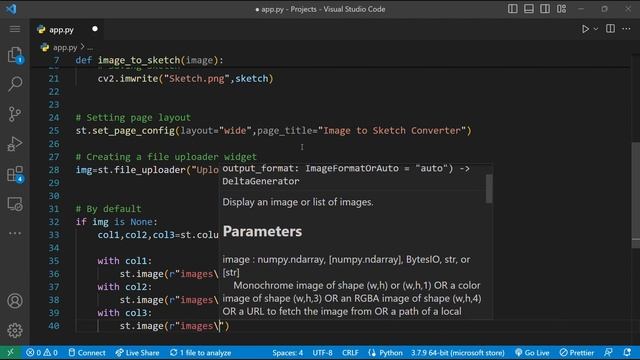The width and height of the screenshot is (640, 360).
Task: Open the hamburger application menu
Action: point(15,29)
